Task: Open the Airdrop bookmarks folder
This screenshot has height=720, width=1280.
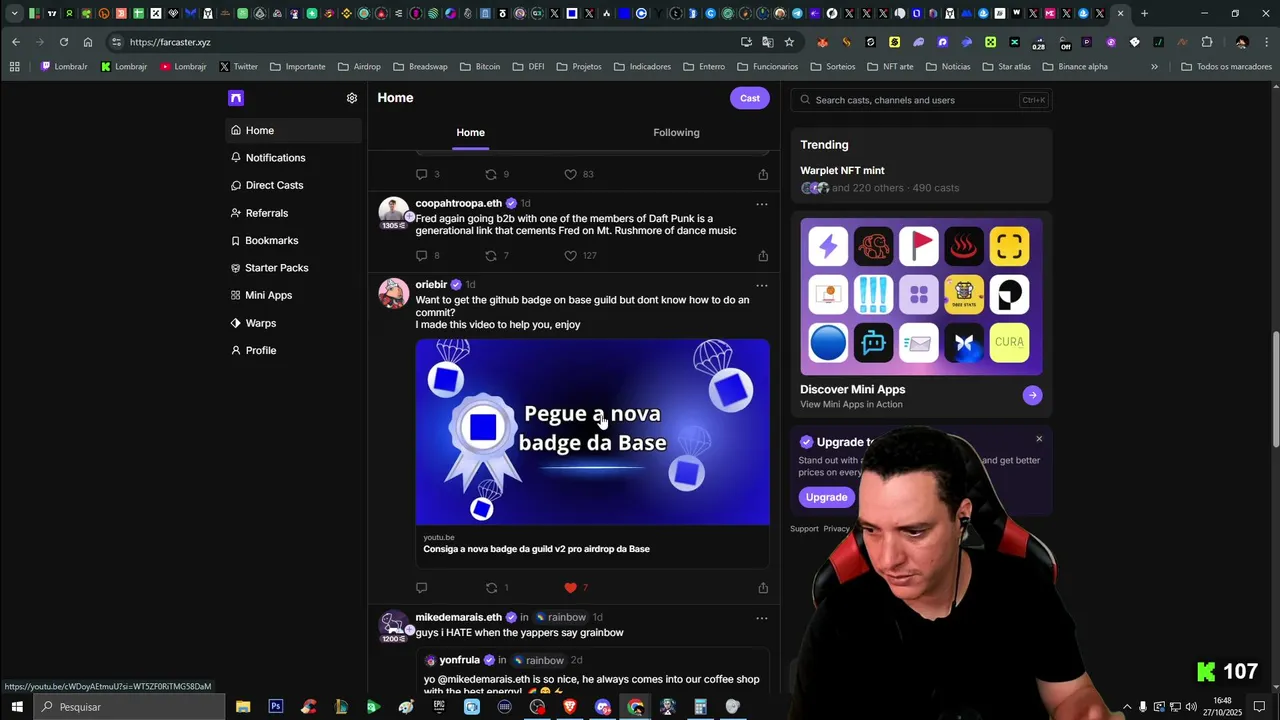Action: pos(359,67)
